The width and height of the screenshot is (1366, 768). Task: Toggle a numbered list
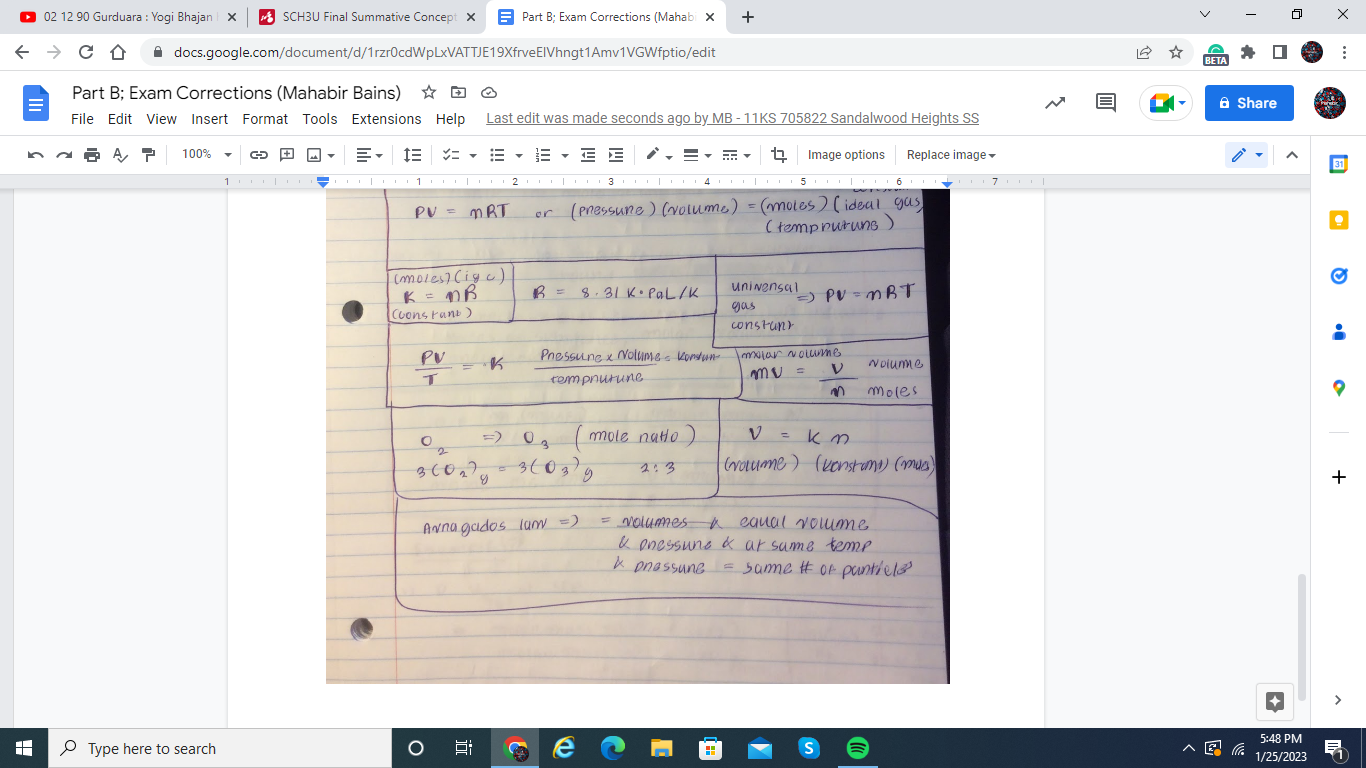coord(543,155)
